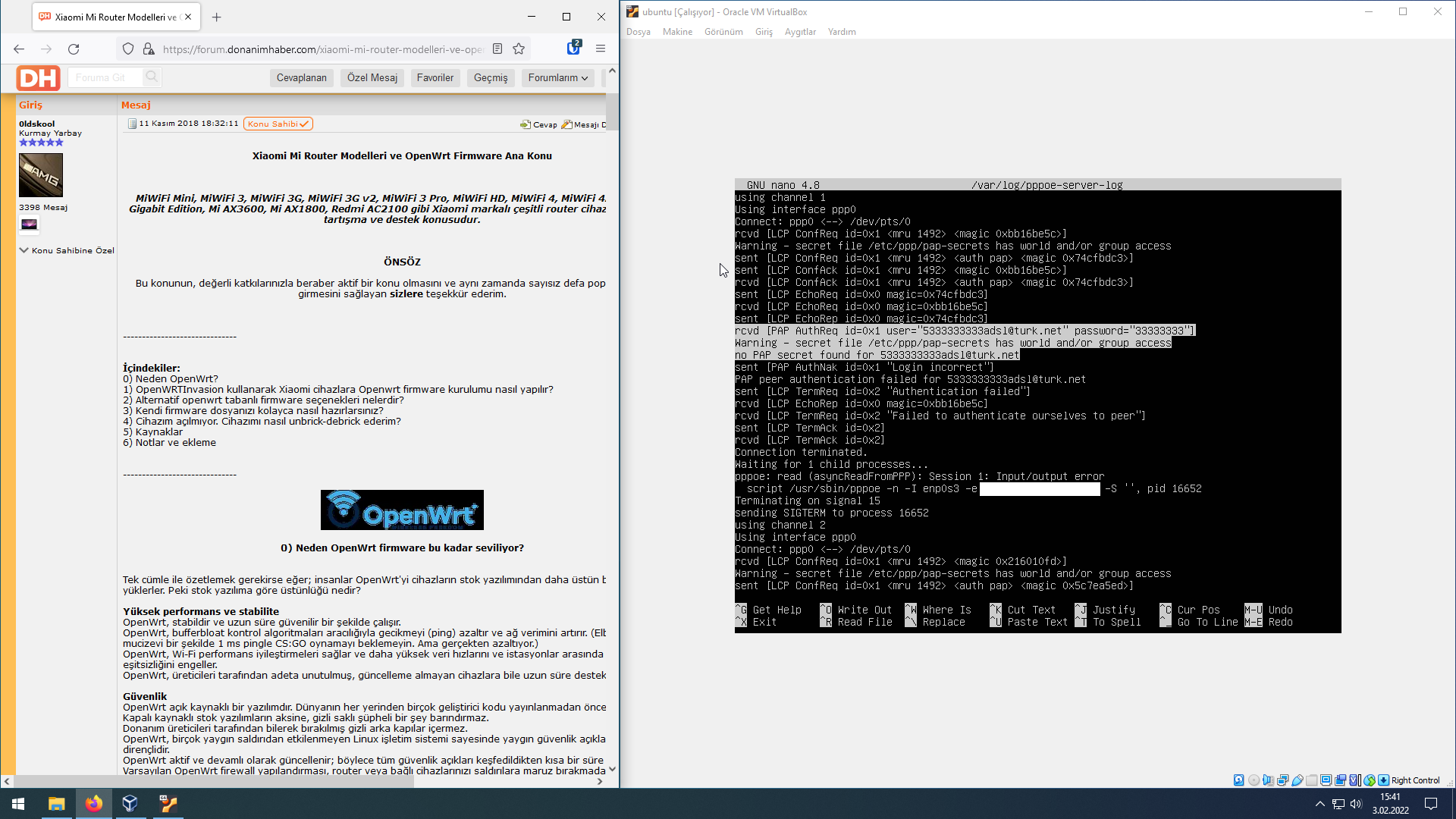
Task: Click the Mesajı edit pencil link
Action: [583, 124]
